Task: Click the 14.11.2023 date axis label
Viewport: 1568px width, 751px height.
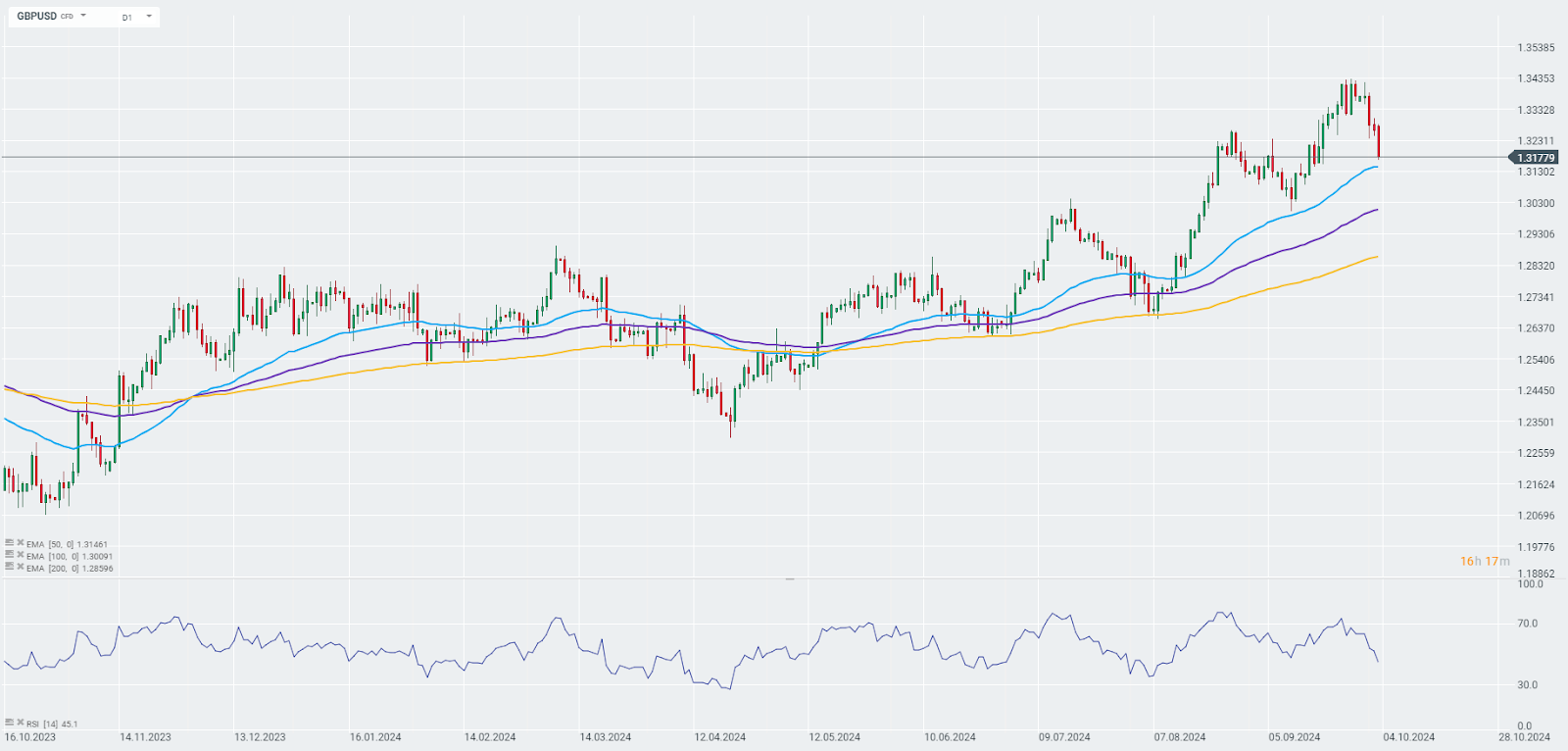Action: click(x=145, y=737)
